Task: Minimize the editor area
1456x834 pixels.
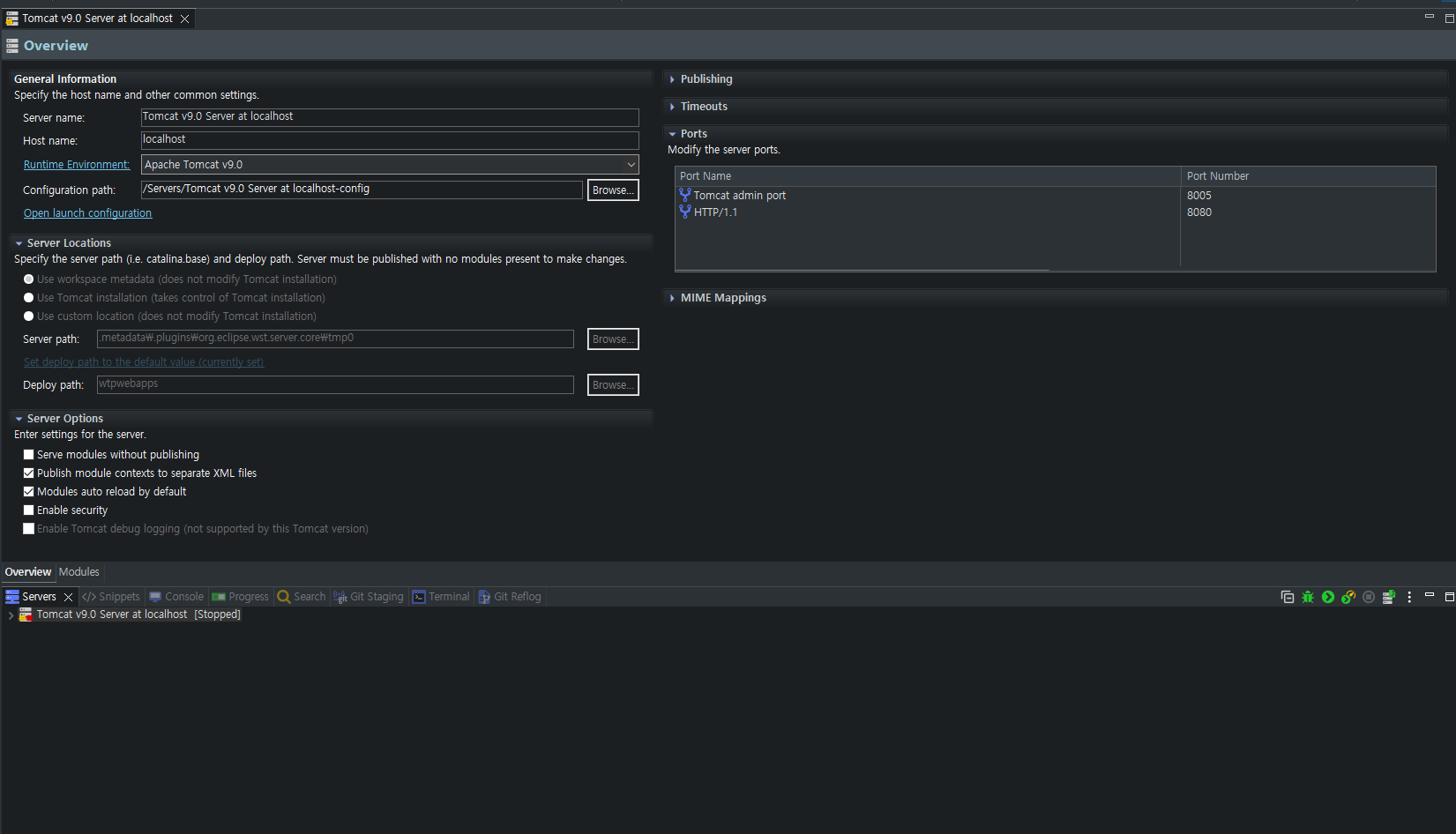Action: (x=1430, y=17)
